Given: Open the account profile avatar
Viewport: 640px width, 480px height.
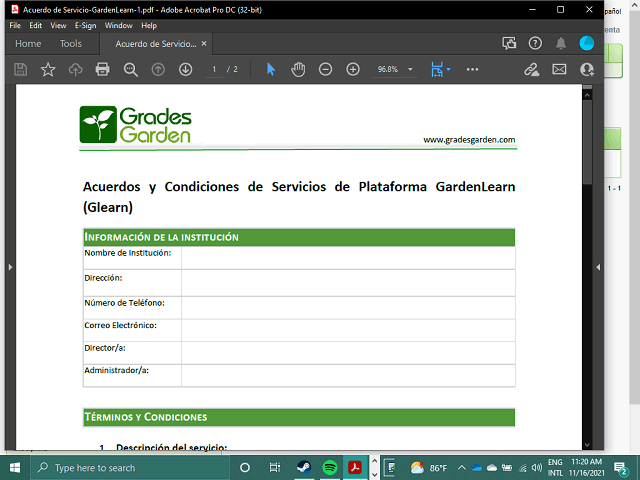Looking at the screenshot, I should coord(587,43).
